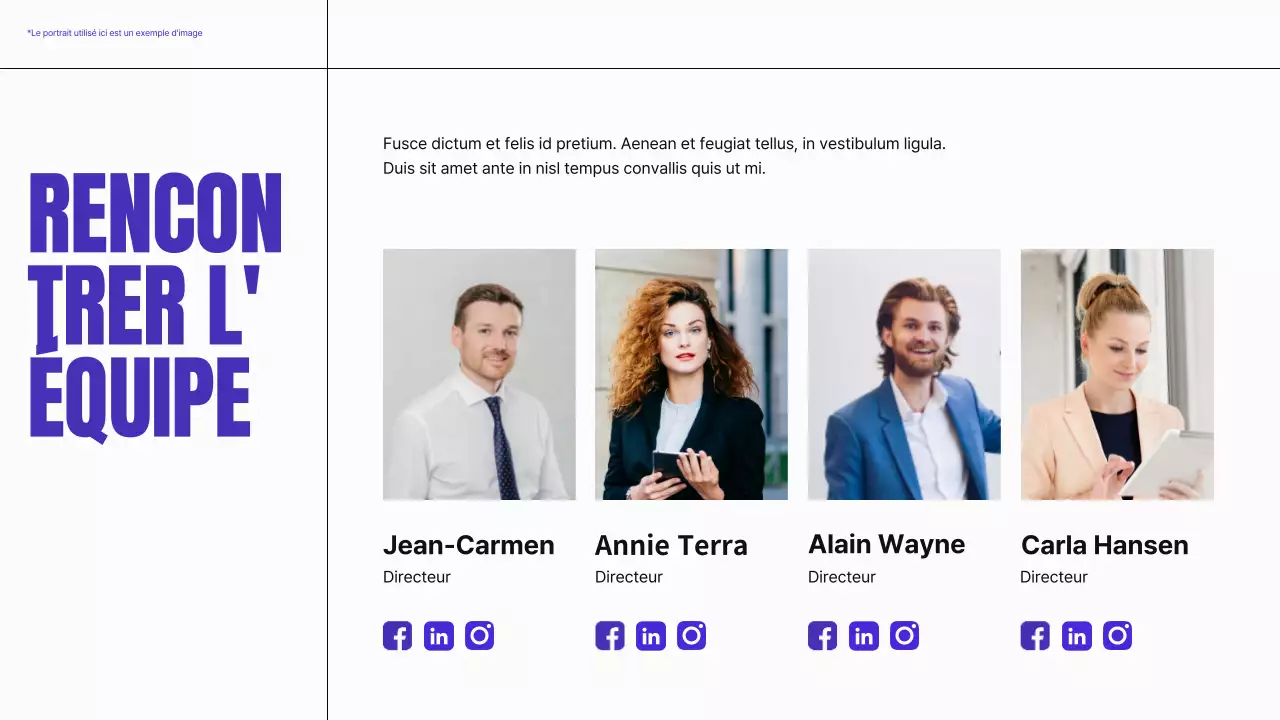The image size is (1280, 720).
Task: Select Jean-Carmen's portrait photo
Action: pyautogui.click(x=479, y=374)
